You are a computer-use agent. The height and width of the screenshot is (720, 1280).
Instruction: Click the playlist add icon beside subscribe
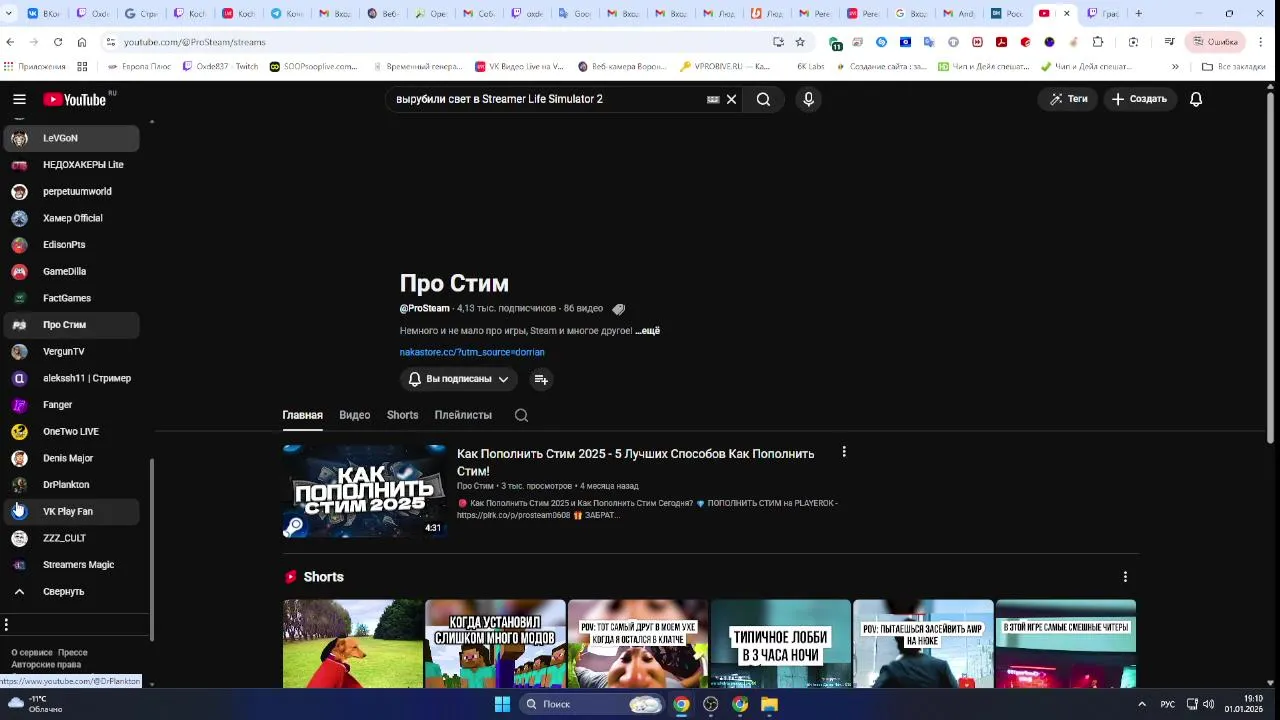pos(540,379)
